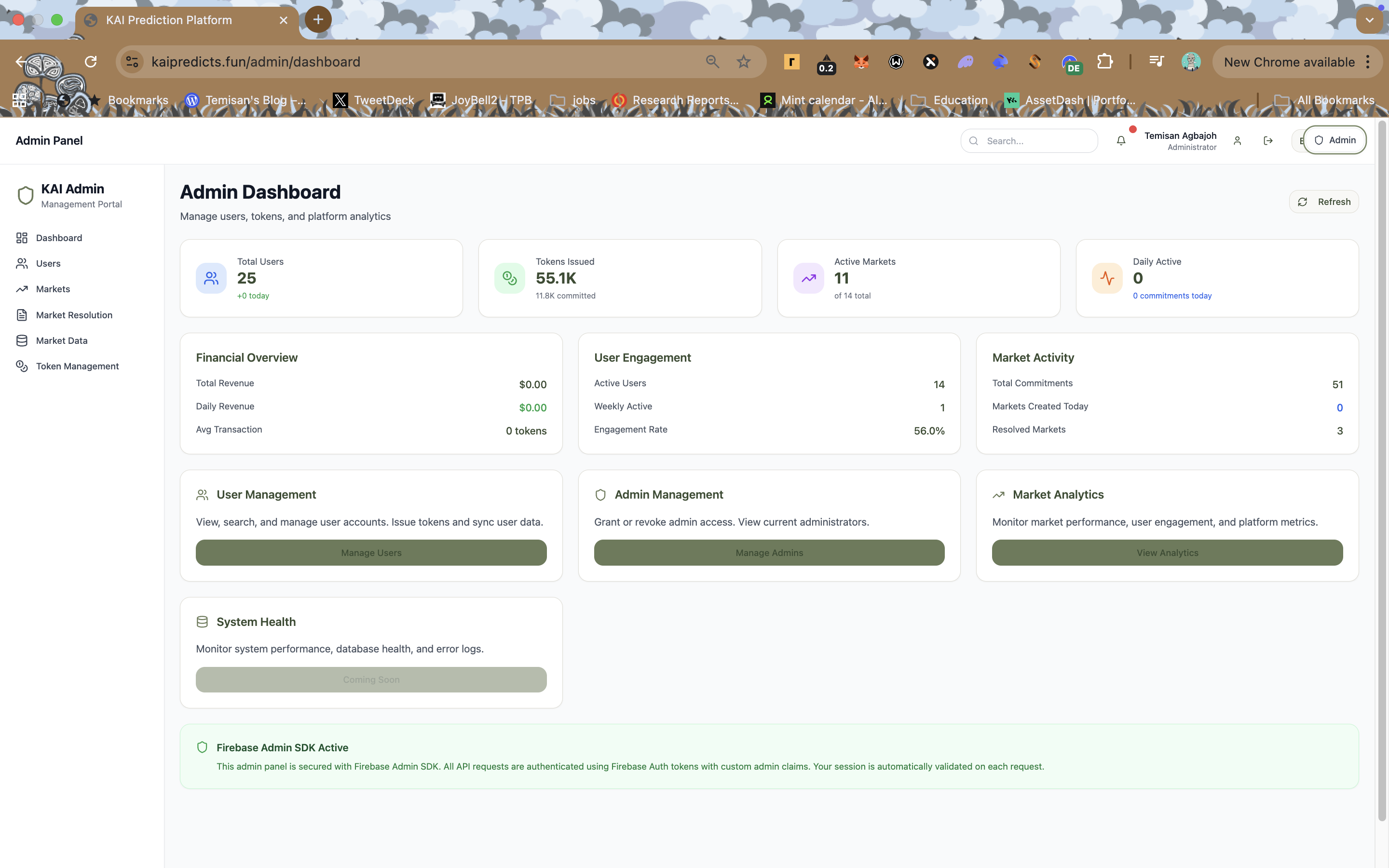
Task: Open the site settings control in address bar
Action: 132,62
